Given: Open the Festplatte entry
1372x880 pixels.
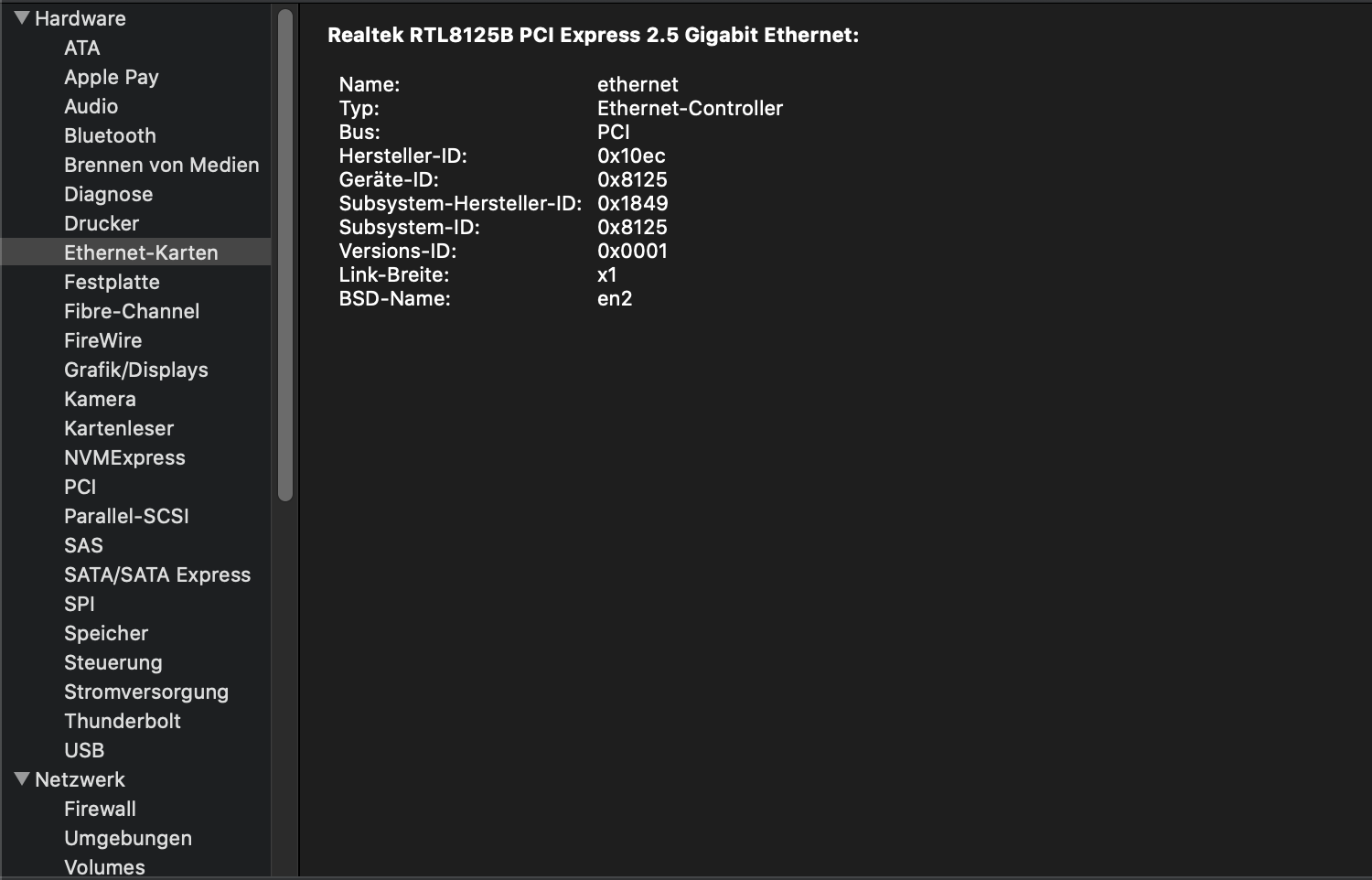Looking at the screenshot, I should (x=112, y=282).
